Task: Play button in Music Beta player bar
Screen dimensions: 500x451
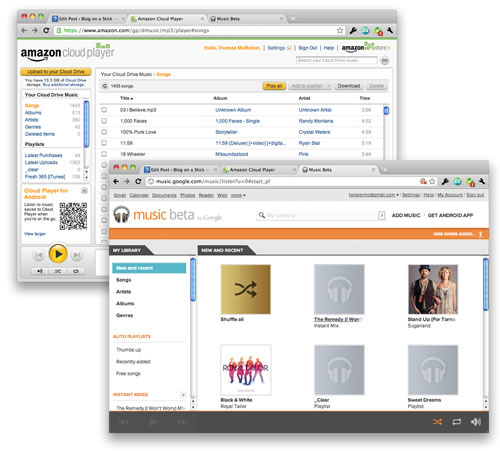Action: click(x=153, y=422)
